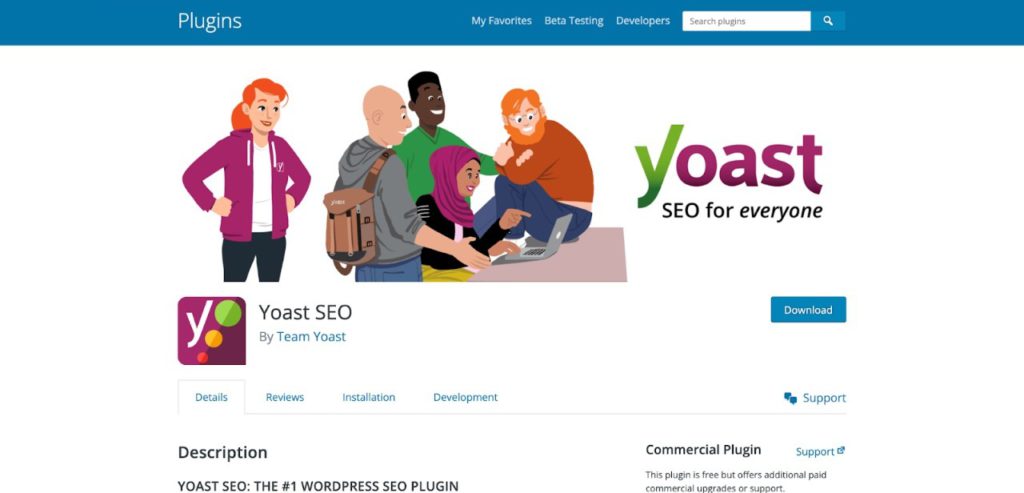Screen dimensions: 1024x493
Task: Click the search magnifier icon button
Action: point(827,21)
